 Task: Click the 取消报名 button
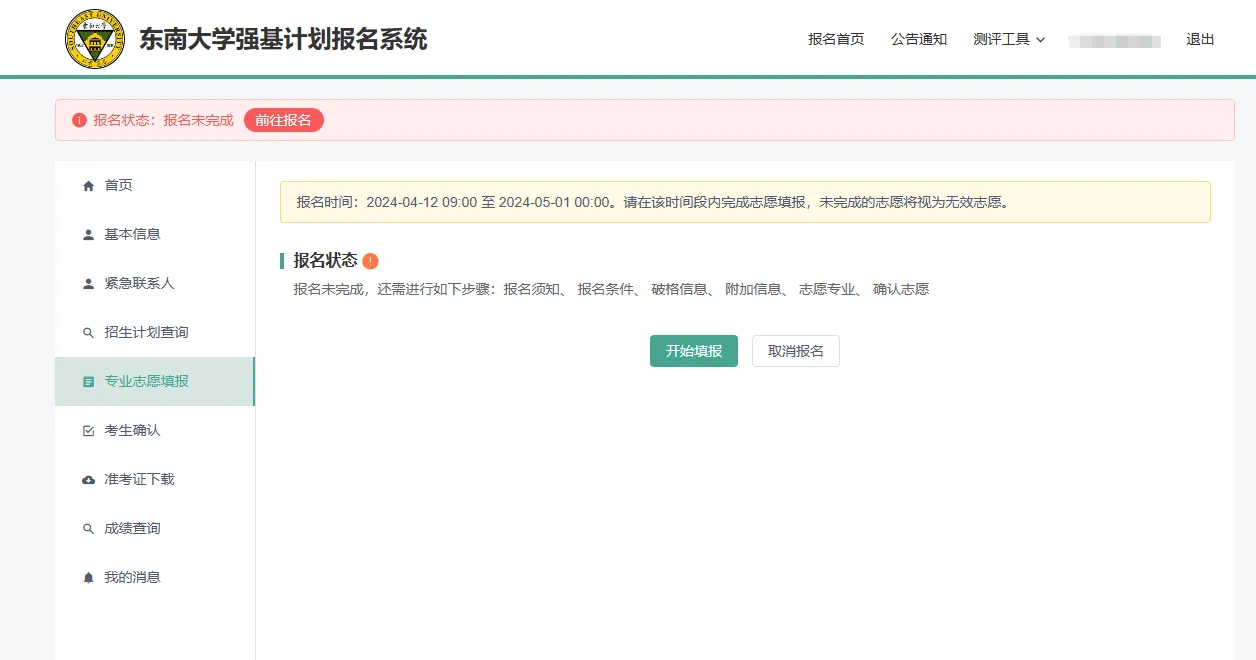click(x=795, y=351)
